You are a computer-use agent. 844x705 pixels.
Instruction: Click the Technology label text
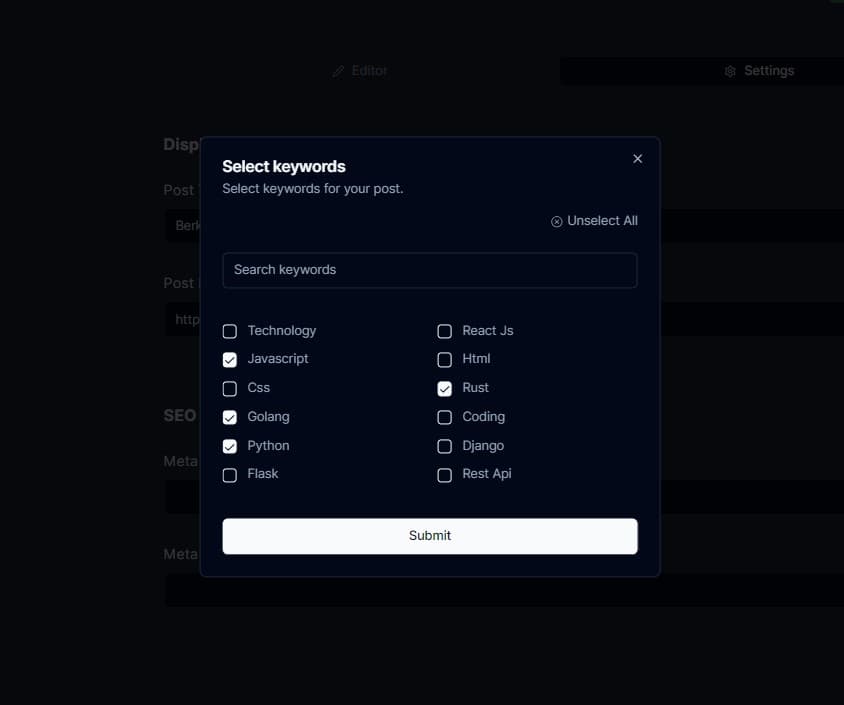click(282, 330)
